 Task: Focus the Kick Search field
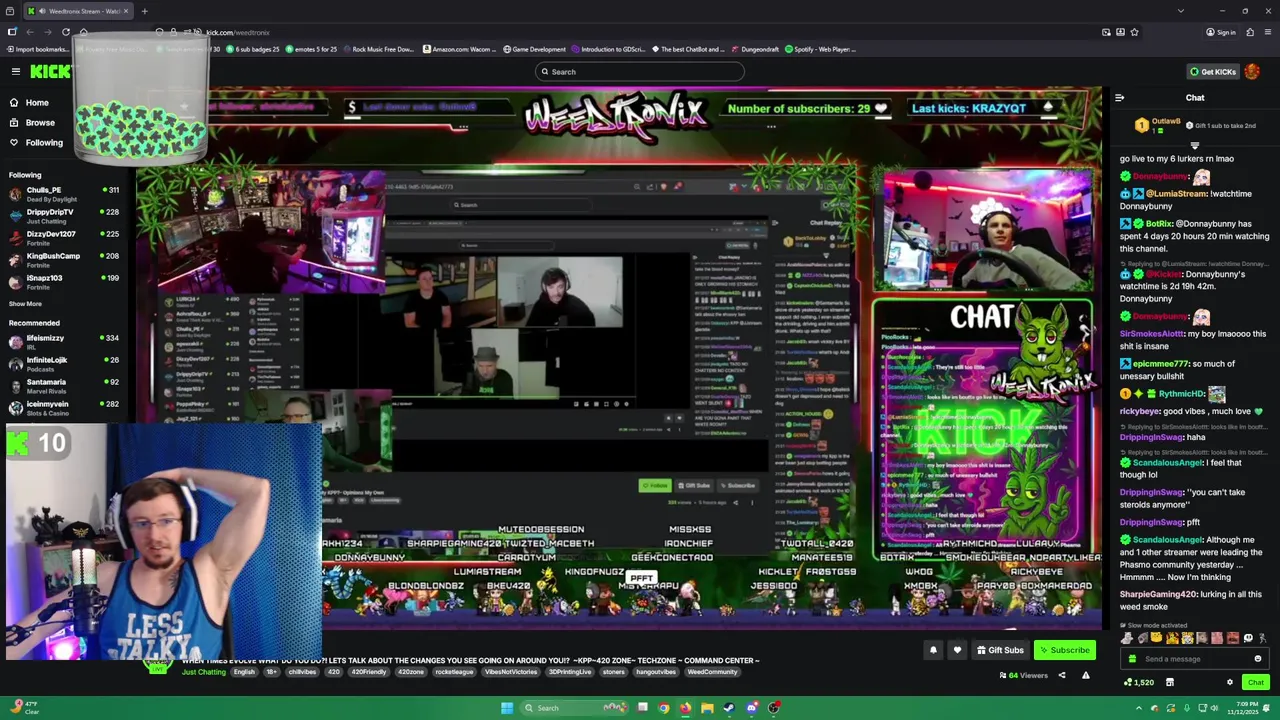tap(640, 71)
